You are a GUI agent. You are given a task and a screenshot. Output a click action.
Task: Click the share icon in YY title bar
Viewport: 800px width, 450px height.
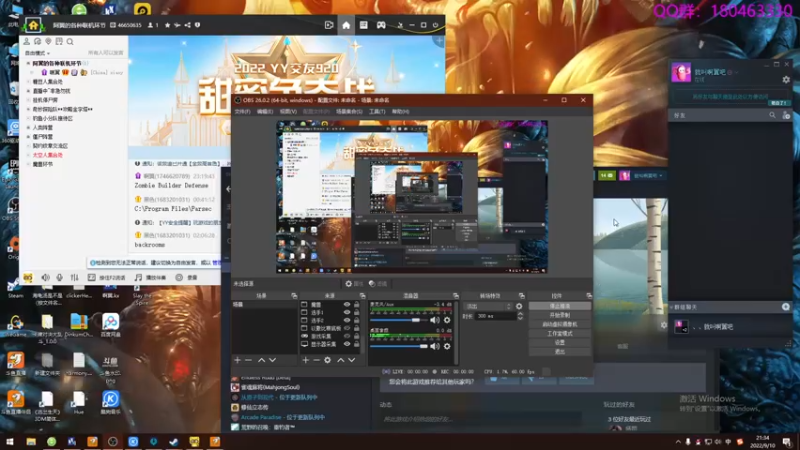click(187, 25)
